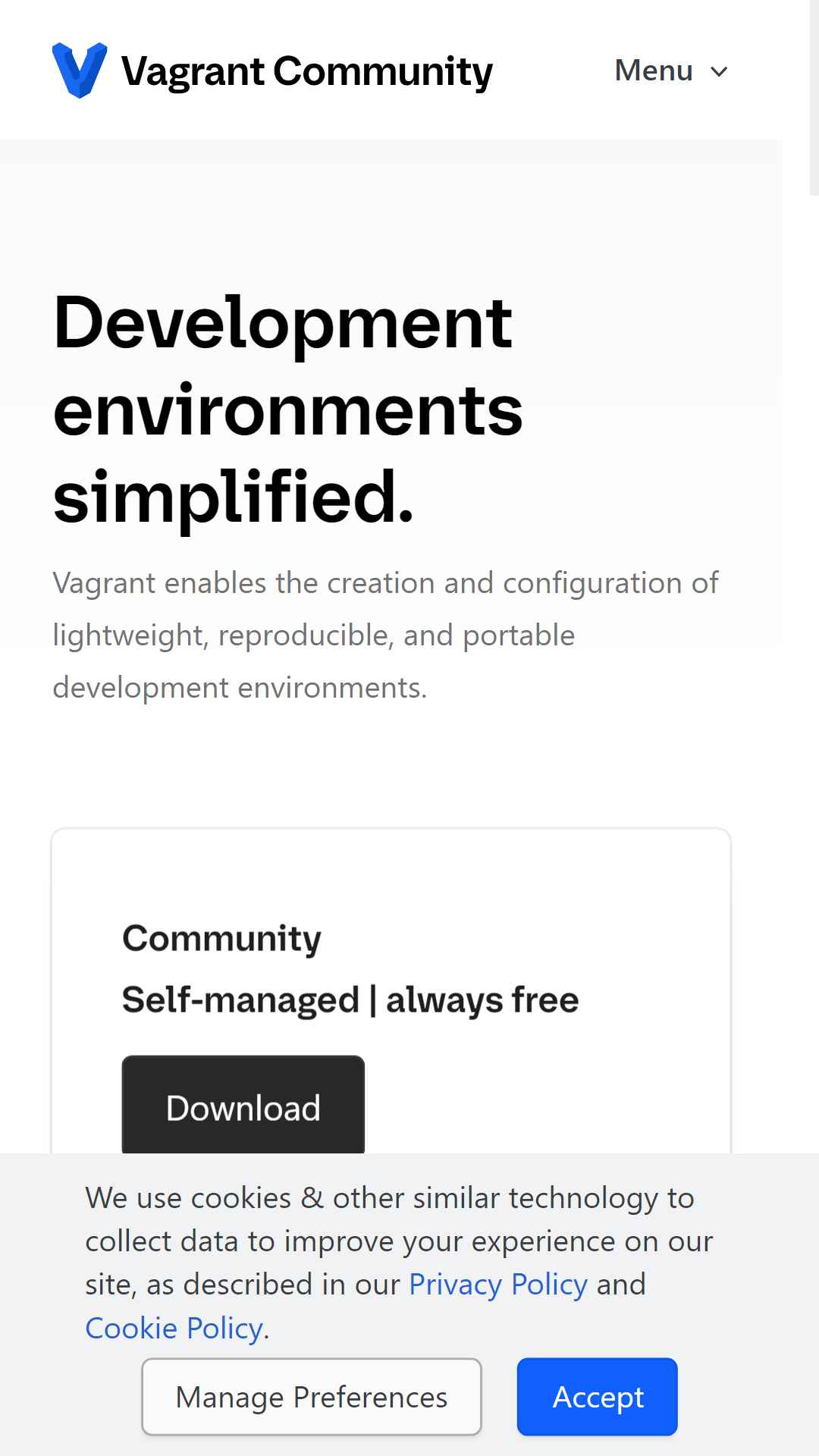Select the 'Development environments simplified.' headline
The image size is (819, 1456).
pyautogui.click(x=288, y=409)
